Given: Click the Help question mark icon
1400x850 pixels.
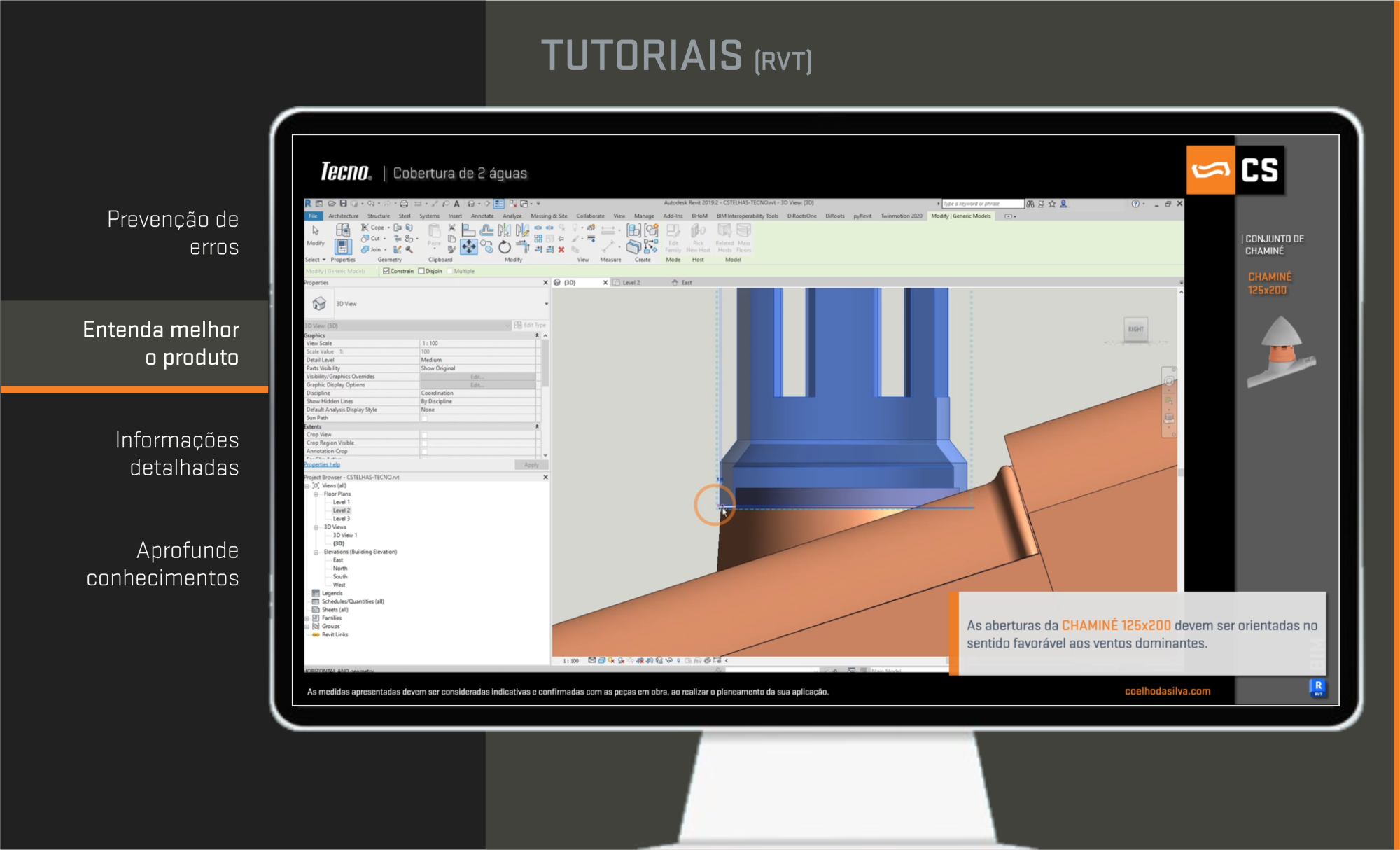Looking at the screenshot, I should (x=1135, y=204).
